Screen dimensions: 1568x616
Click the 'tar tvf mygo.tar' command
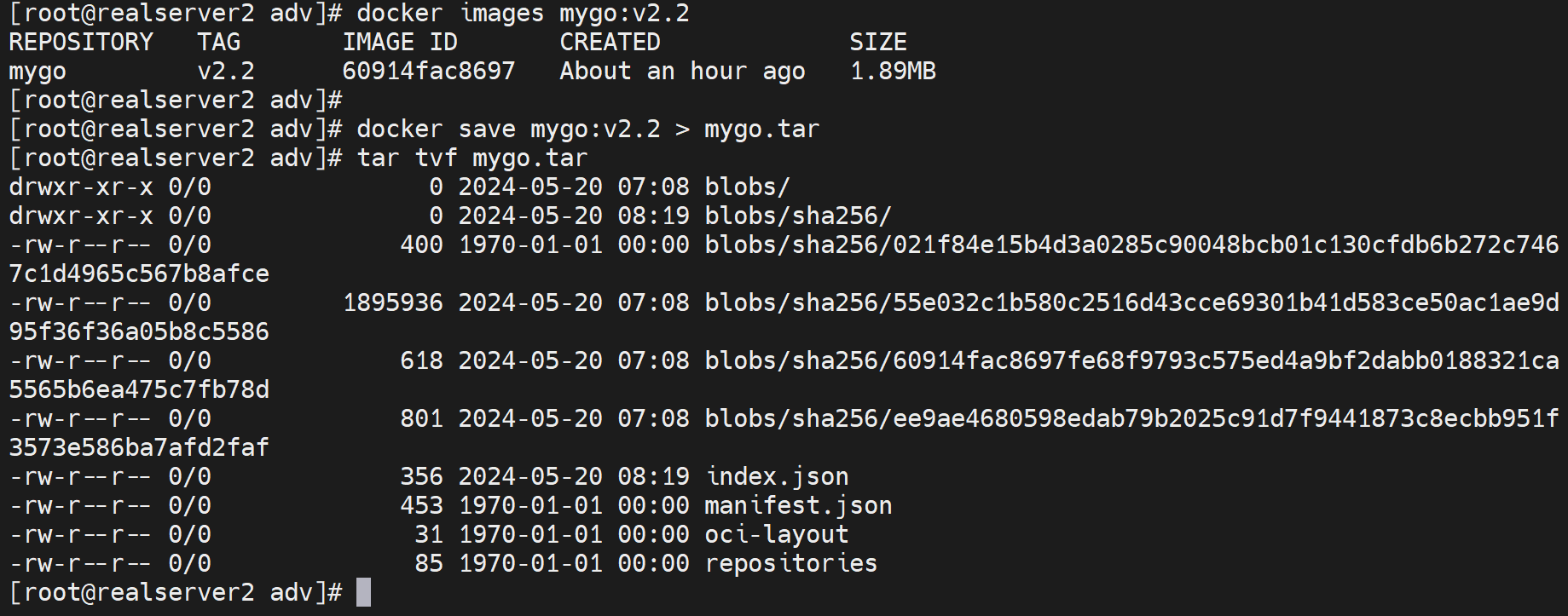(x=472, y=158)
